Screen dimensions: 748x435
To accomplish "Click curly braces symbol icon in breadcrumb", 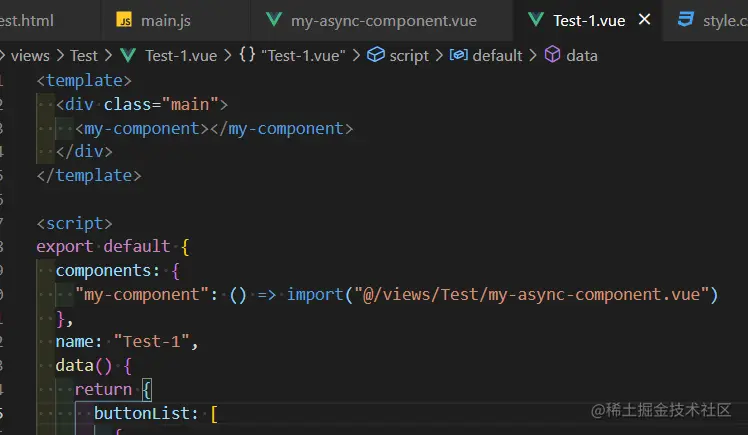I will coord(247,55).
